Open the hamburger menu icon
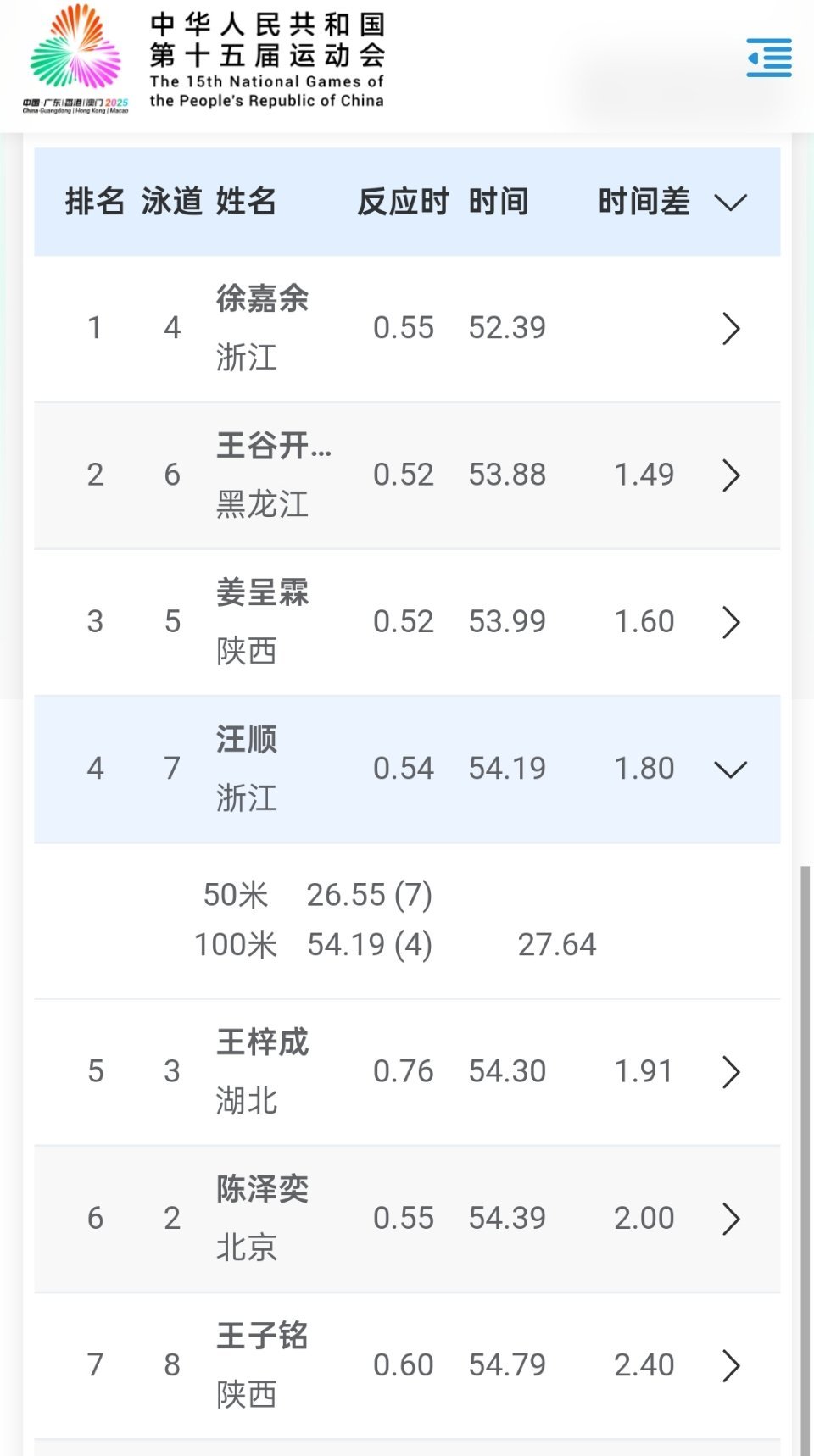The height and width of the screenshot is (1456, 814). pyautogui.click(x=769, y=58)
